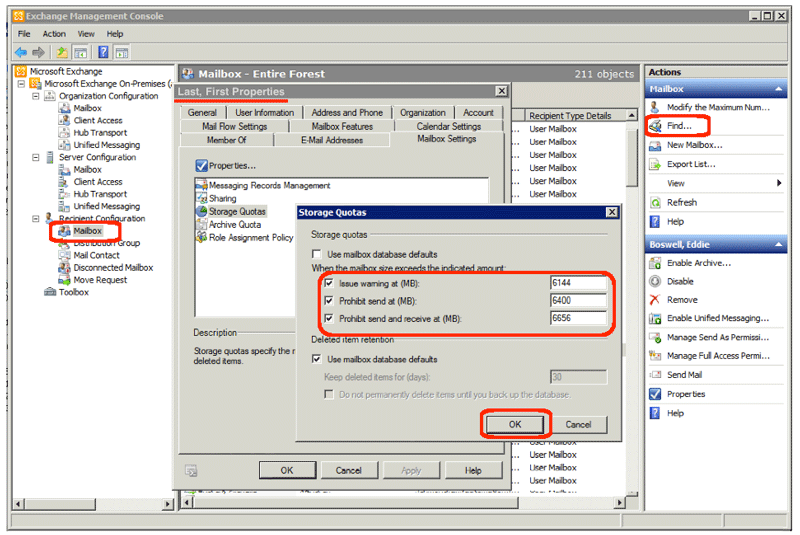Uncheck Prohibit send at (MB)

click(x=329, y=301)
